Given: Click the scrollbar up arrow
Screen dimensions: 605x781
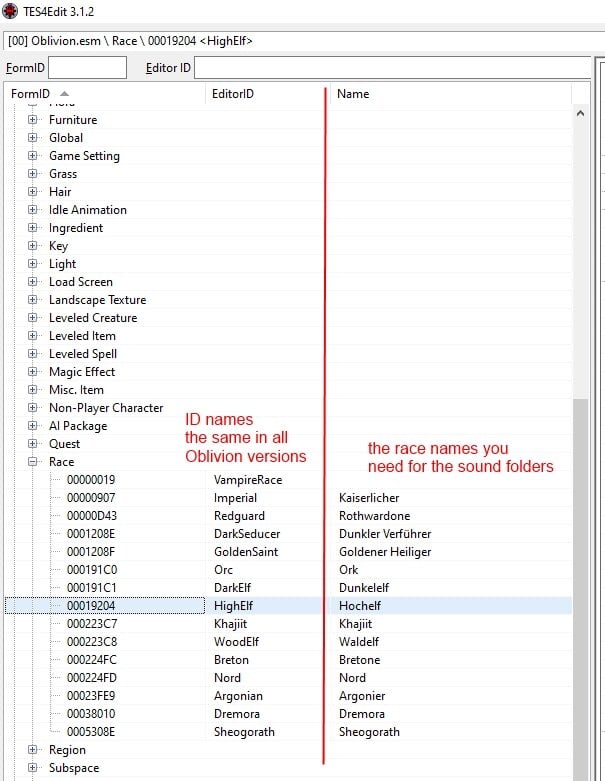Looking at the screenshot, I should pyautogui.click(x=580, y=114).
